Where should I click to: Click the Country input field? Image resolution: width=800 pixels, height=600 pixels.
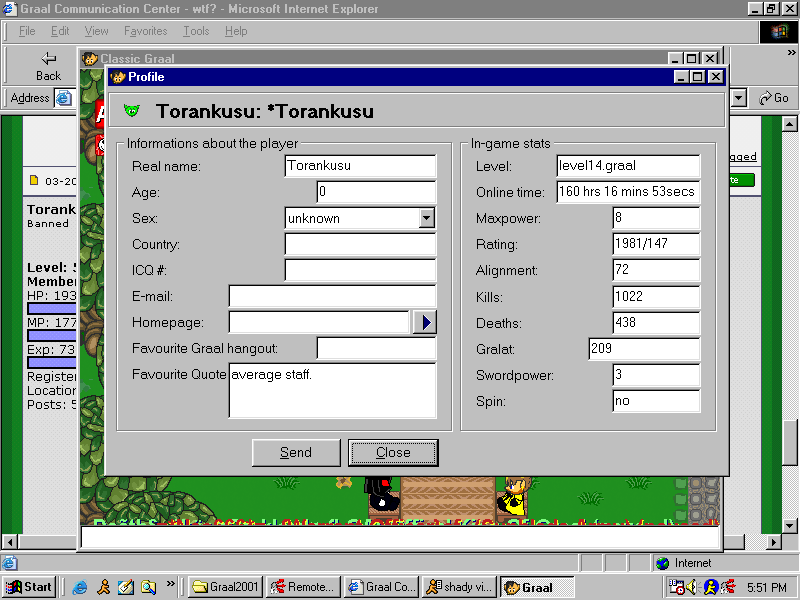(x=360, y=244)
